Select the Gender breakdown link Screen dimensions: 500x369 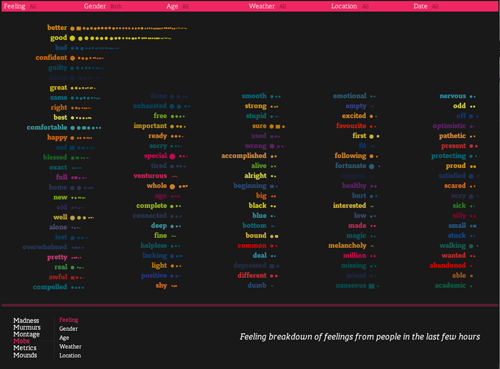tap(68, 329)
